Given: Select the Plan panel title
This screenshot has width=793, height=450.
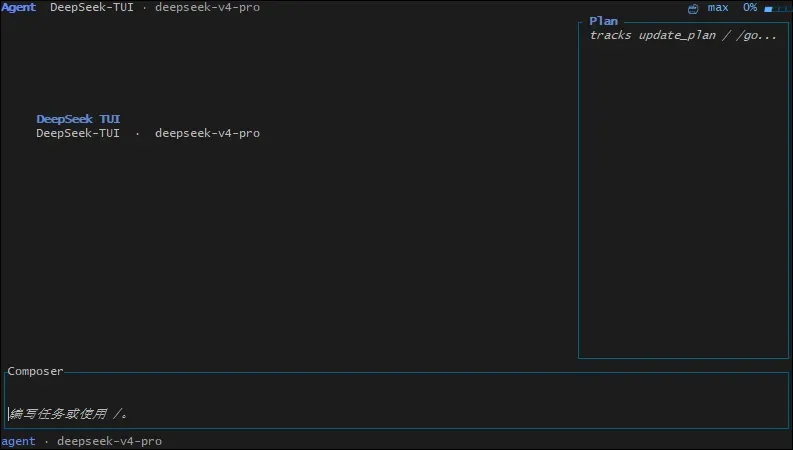Looking at the screenshot, I should point(603,21).
